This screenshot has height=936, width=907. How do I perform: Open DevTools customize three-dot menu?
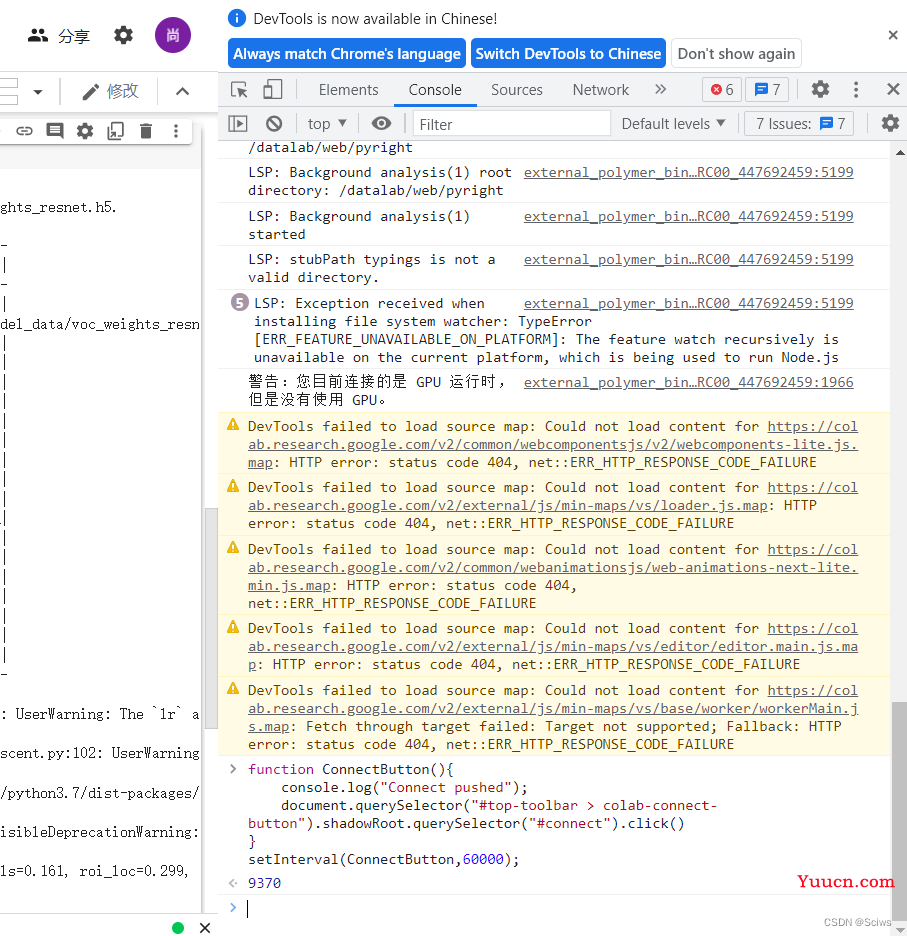click(x=856, y=90)
